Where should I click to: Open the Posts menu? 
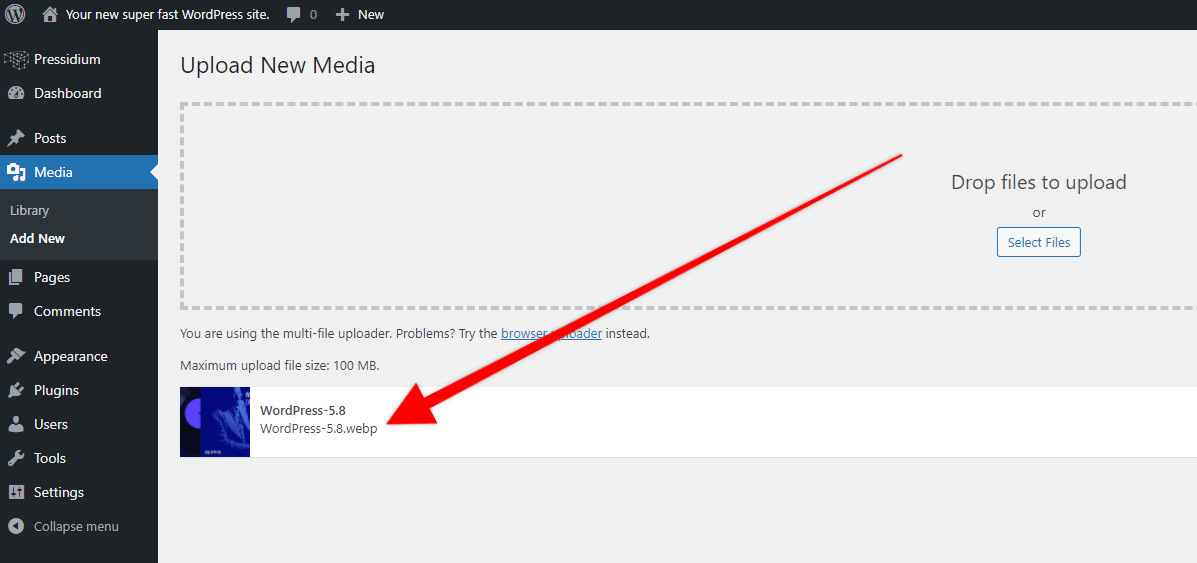point(79,138)
